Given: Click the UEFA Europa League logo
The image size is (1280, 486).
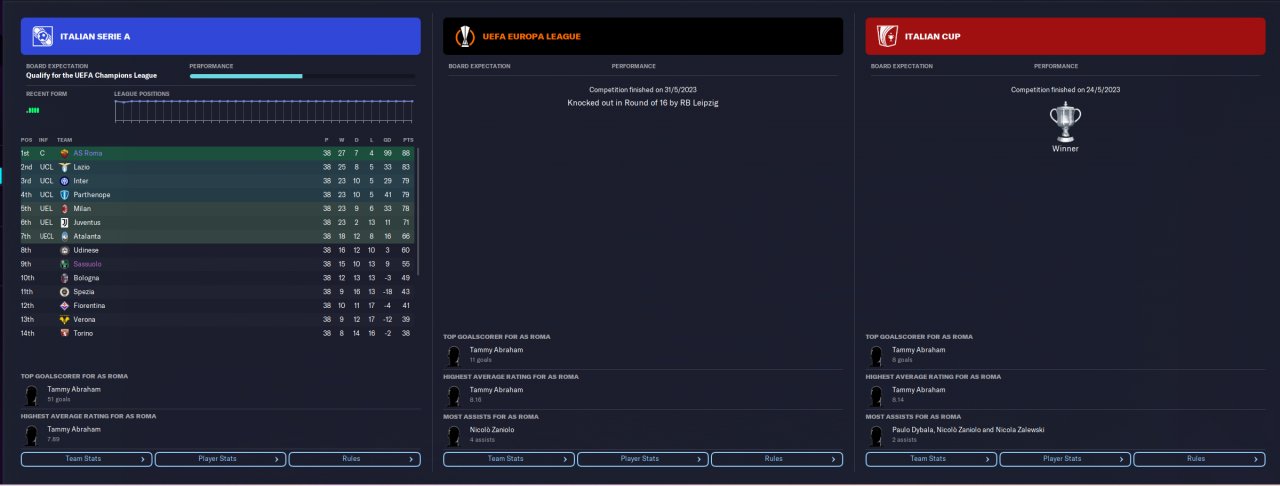Looking at the screenshot, I should click(x=464, y=36).
